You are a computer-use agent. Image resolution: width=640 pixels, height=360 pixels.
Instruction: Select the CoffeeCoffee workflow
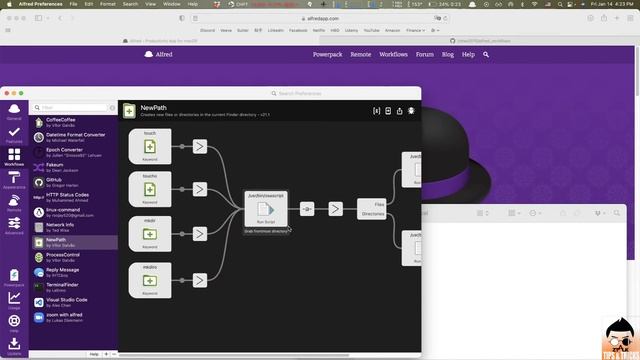click(75, 122)
